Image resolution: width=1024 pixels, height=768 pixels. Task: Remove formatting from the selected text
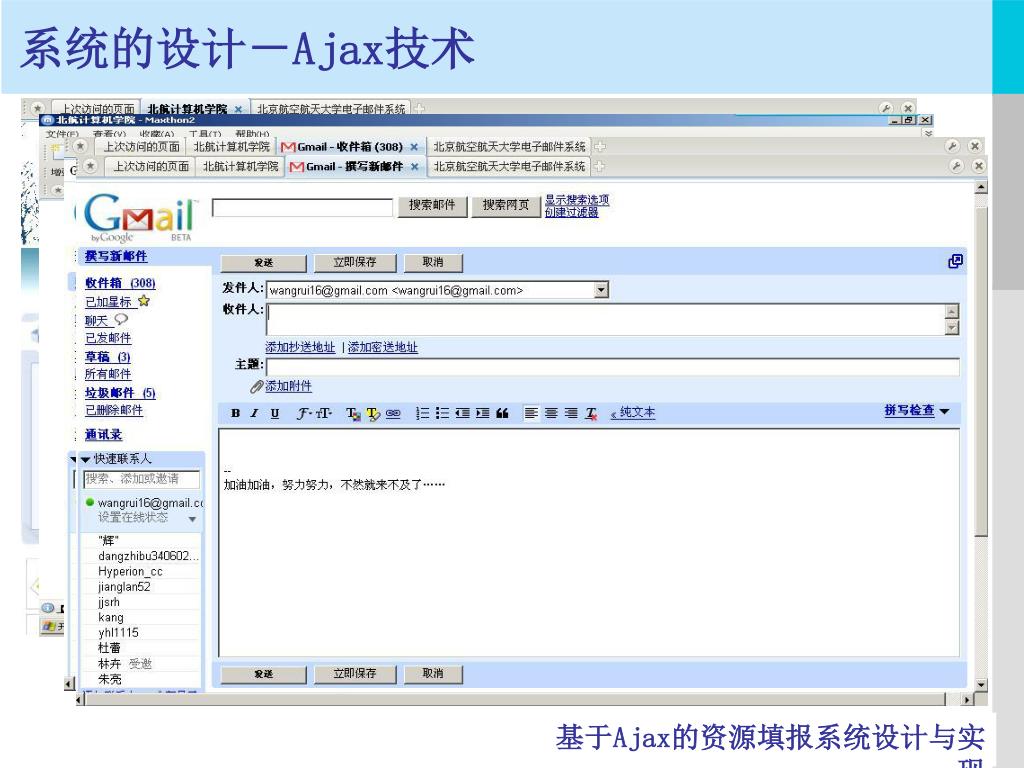(591, 413)
